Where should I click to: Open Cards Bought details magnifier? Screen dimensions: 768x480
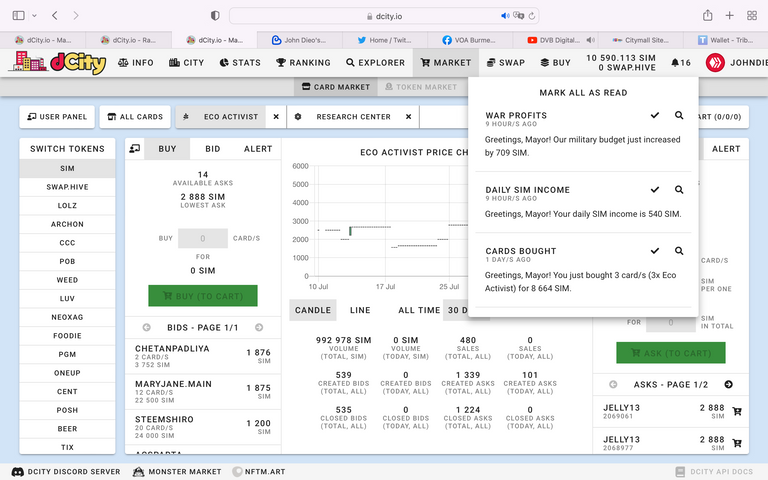click(x=679, y=251)
